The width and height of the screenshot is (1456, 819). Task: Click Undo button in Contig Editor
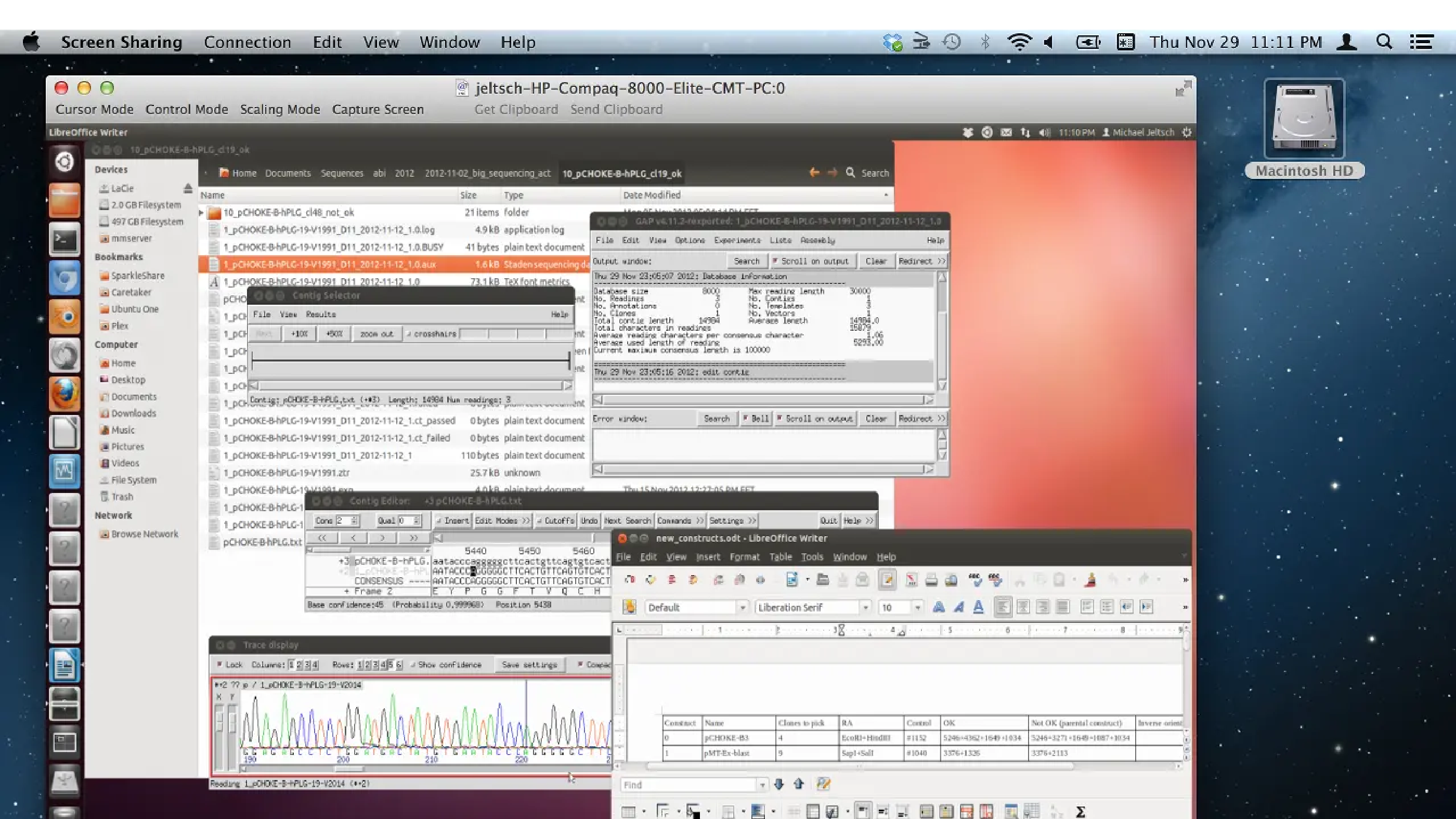click(x=589, y=521)
